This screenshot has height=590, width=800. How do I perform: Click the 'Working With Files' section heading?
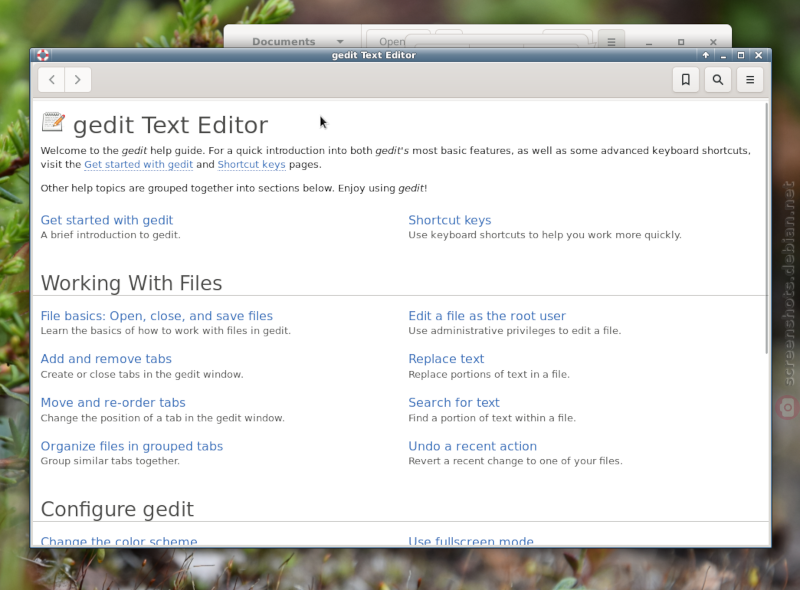131,283
